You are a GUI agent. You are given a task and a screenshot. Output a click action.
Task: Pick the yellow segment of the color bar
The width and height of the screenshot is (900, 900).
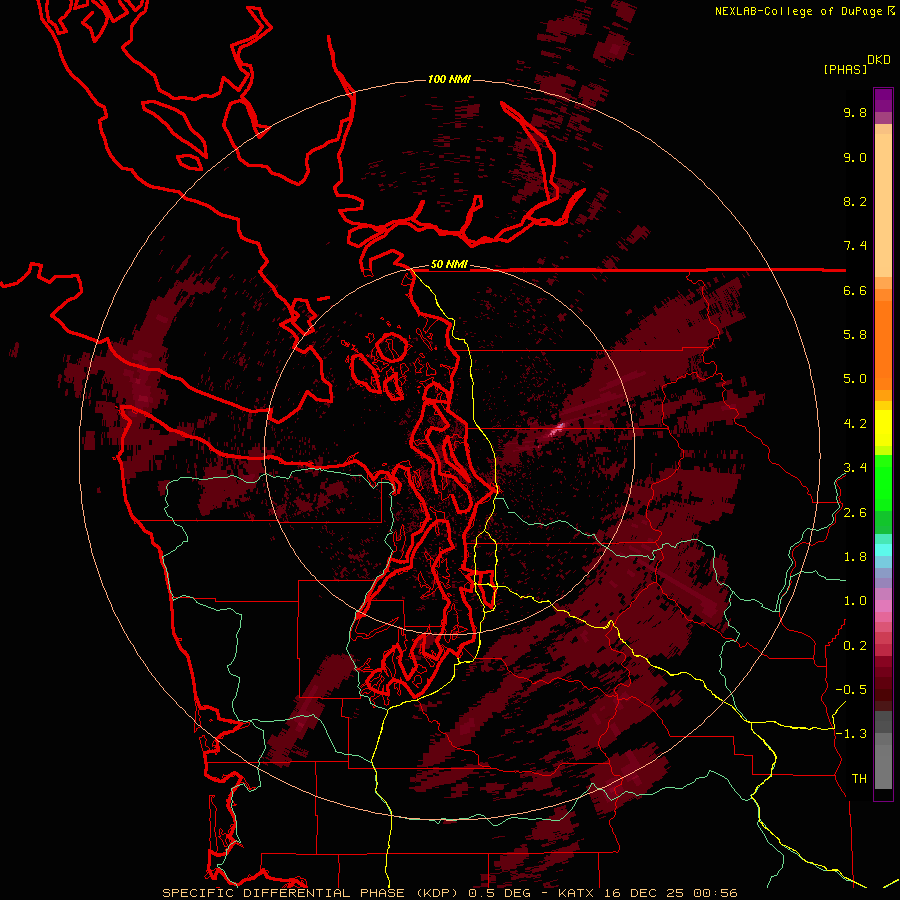tap(883, 428)
